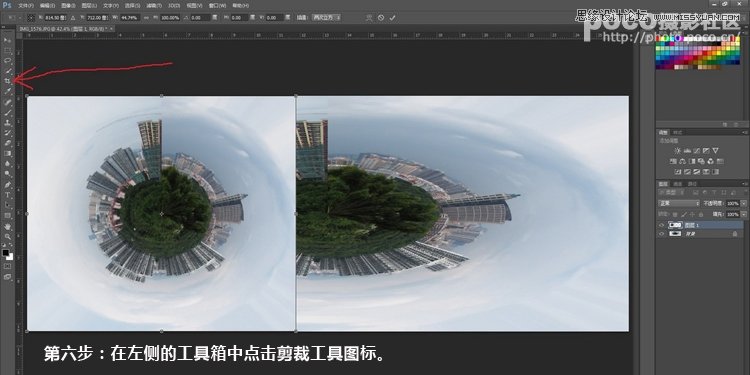Select the History Brush tool
This screenshot has width=750, height=375.
(x=8, y=133)
